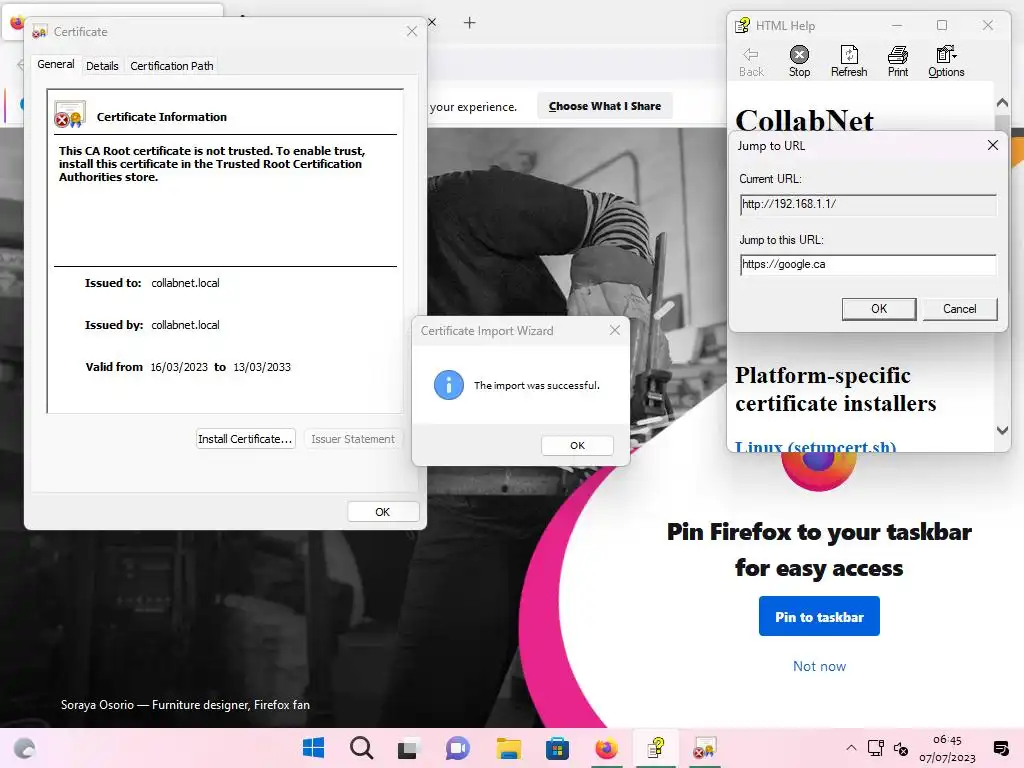Click the weather widget on taskbar
1024x768 pixels.
(x=24, y=748)
